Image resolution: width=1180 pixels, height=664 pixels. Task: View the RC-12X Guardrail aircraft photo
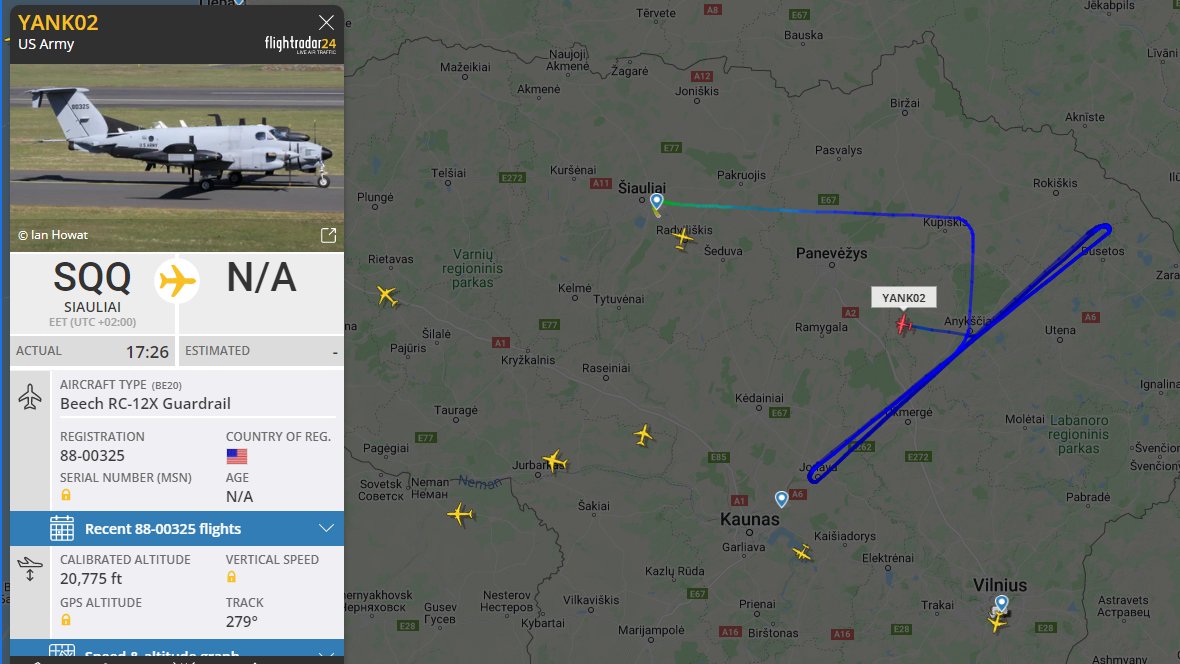[177, 158]
